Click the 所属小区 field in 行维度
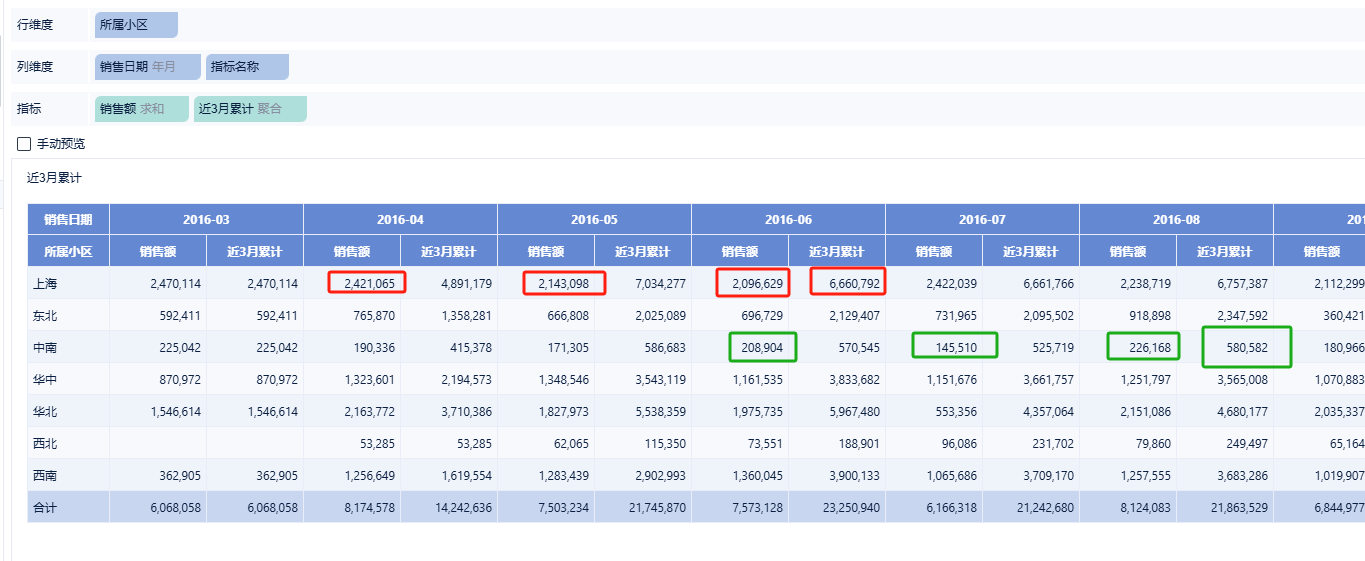 135,25
